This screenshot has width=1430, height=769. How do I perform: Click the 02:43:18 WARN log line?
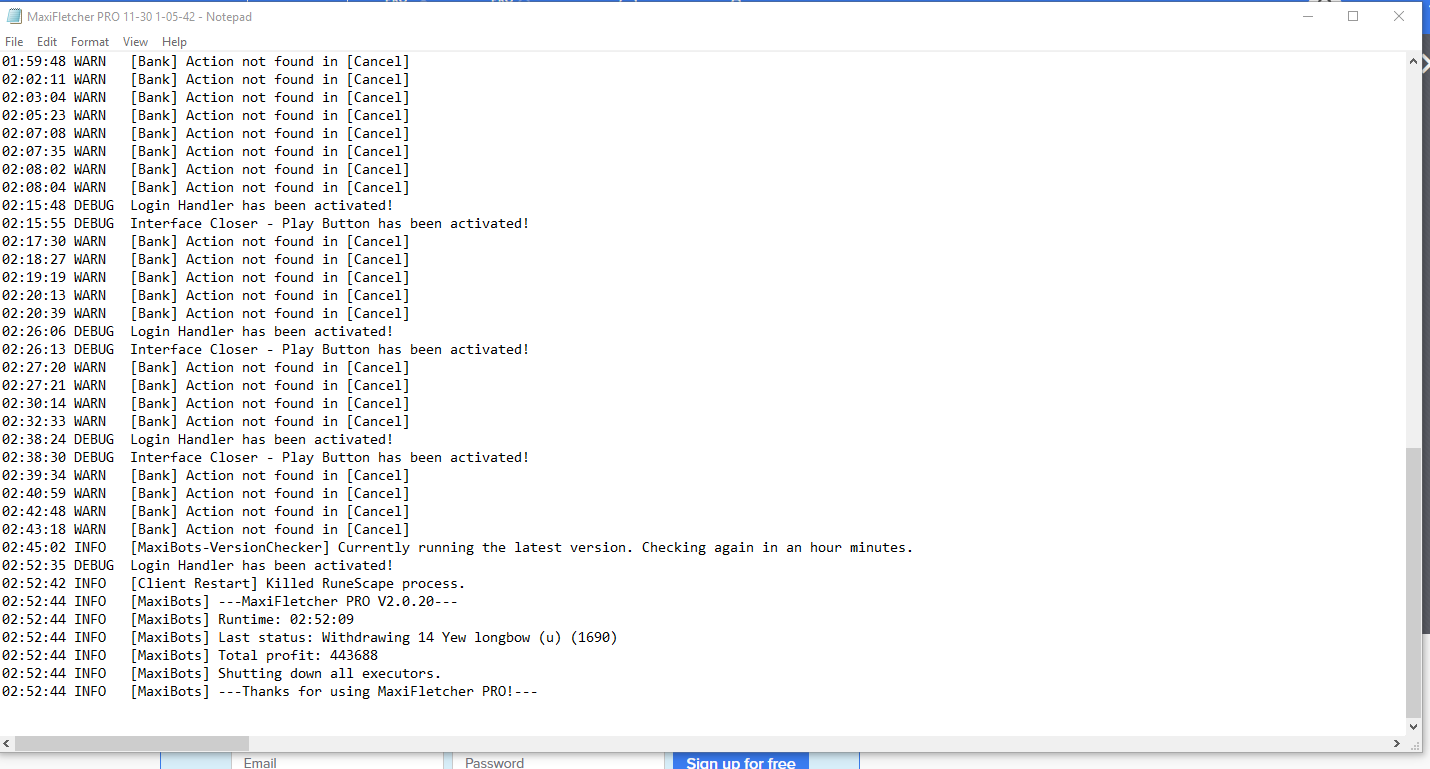coord(206,529)
